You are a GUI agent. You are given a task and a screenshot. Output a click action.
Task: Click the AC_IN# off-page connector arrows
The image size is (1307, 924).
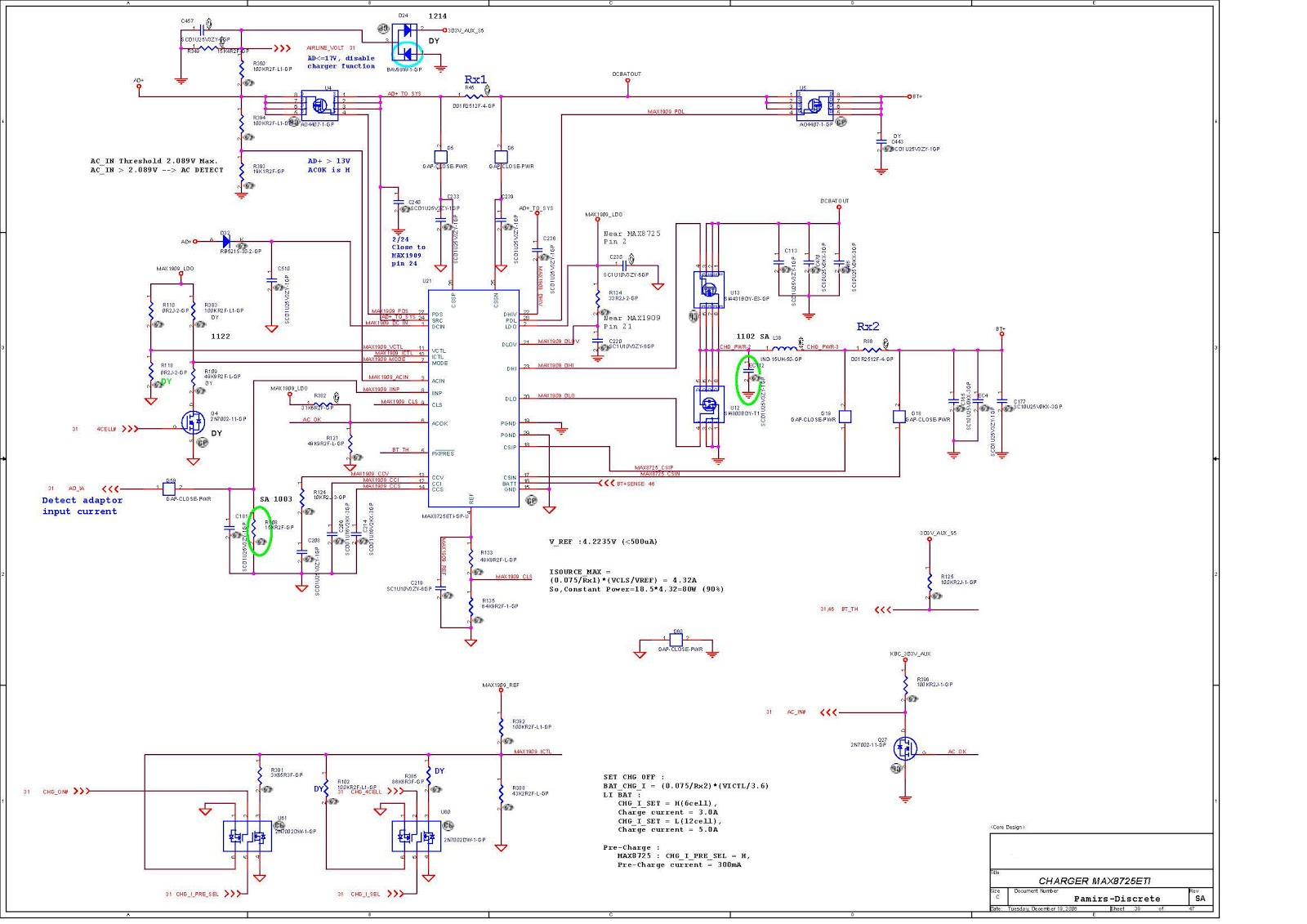click(828, 712)
